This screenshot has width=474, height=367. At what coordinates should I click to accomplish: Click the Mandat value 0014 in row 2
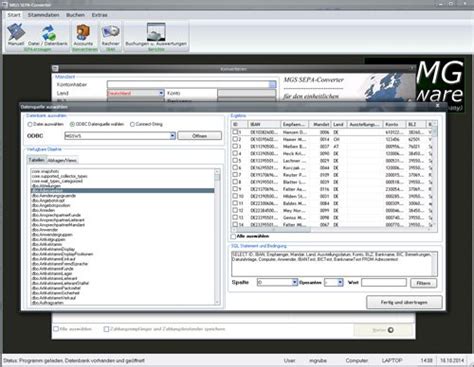pos(325,139)
